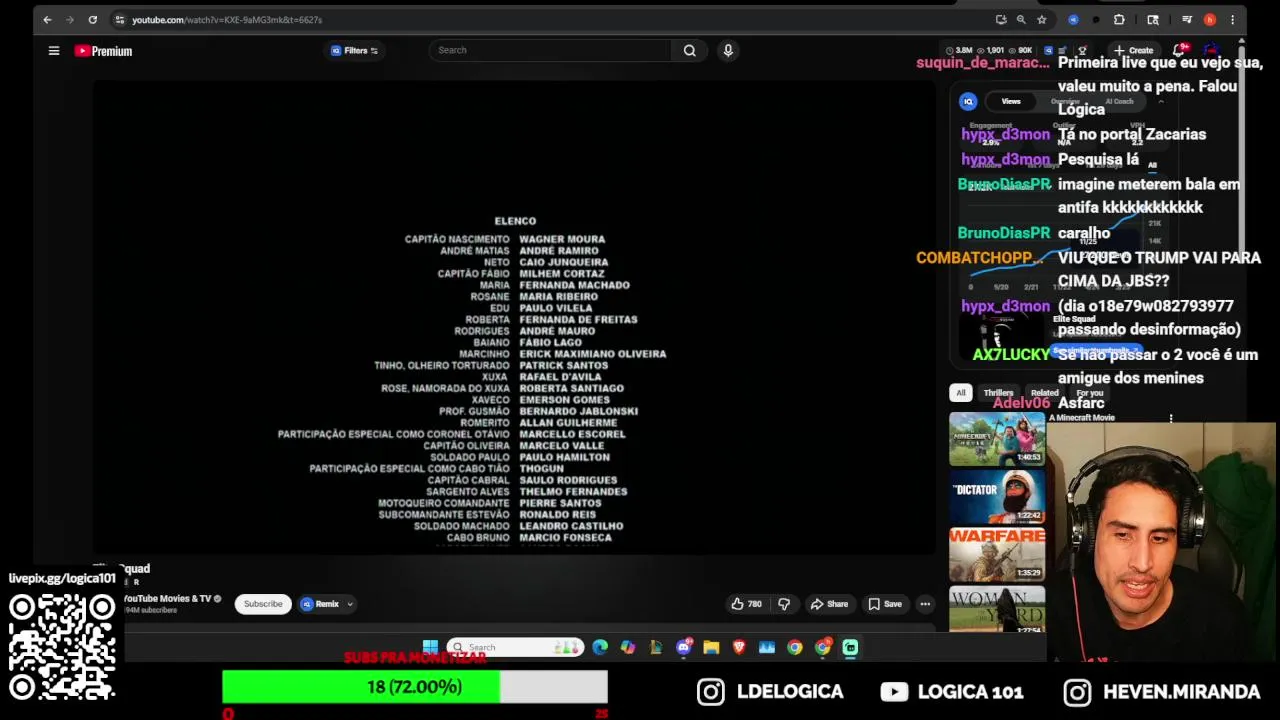Open Copilot from the taskbar
The image size is (1280, 720).
[x=628, y=647]
